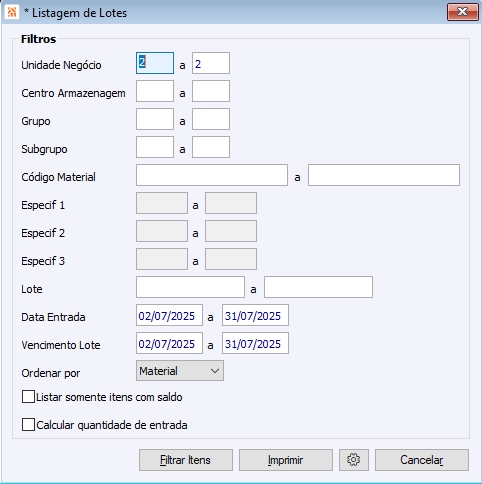
Task: Click the Subgrupo ending field
Action: (211, 147)
